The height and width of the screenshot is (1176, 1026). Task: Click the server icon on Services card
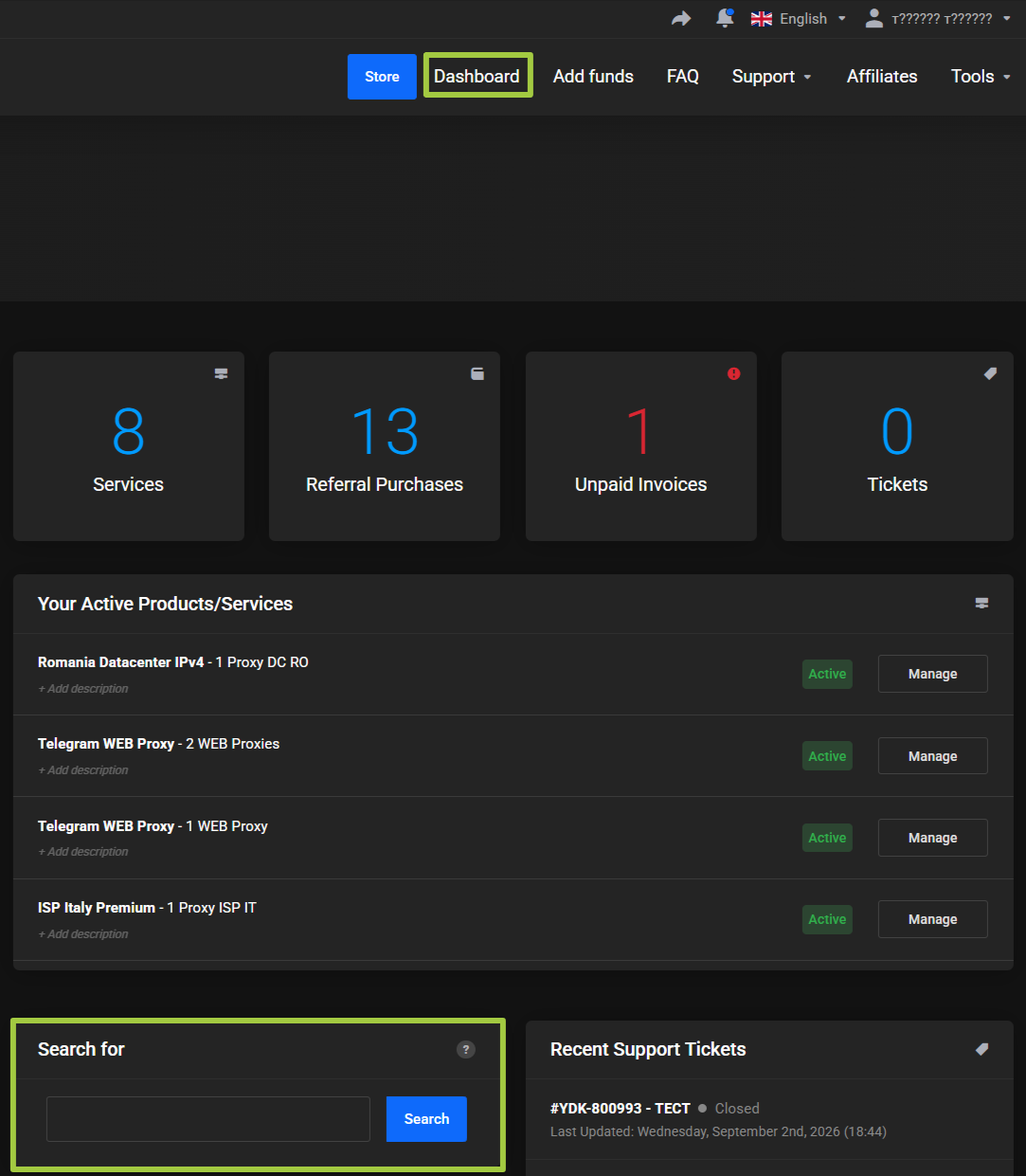point(221,373)
